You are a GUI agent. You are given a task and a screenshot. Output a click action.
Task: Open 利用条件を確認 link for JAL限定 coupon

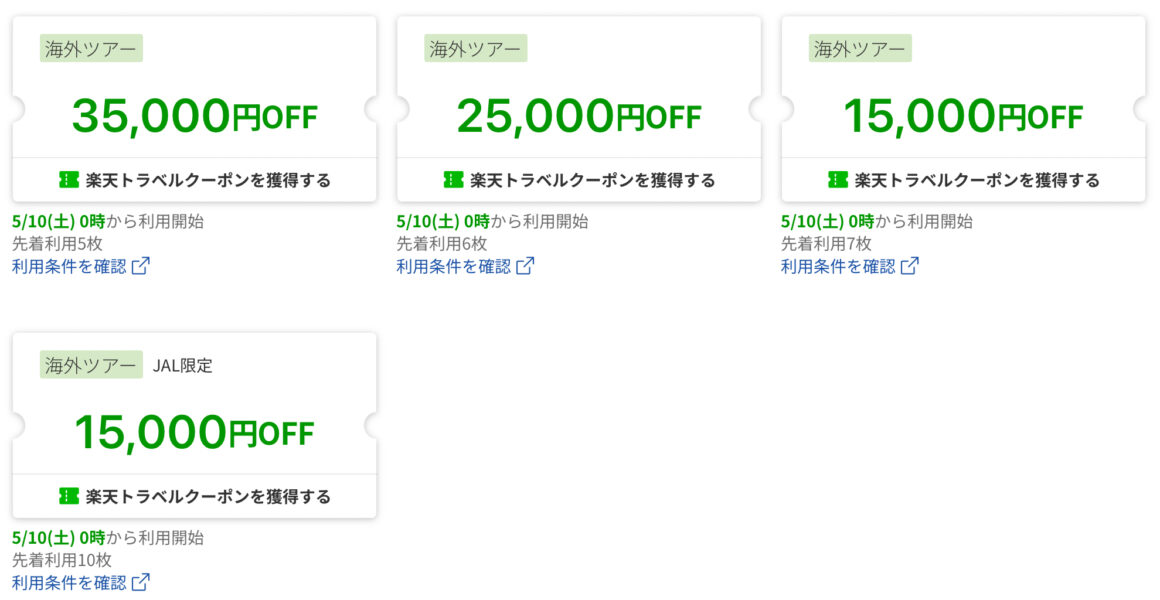70,582
